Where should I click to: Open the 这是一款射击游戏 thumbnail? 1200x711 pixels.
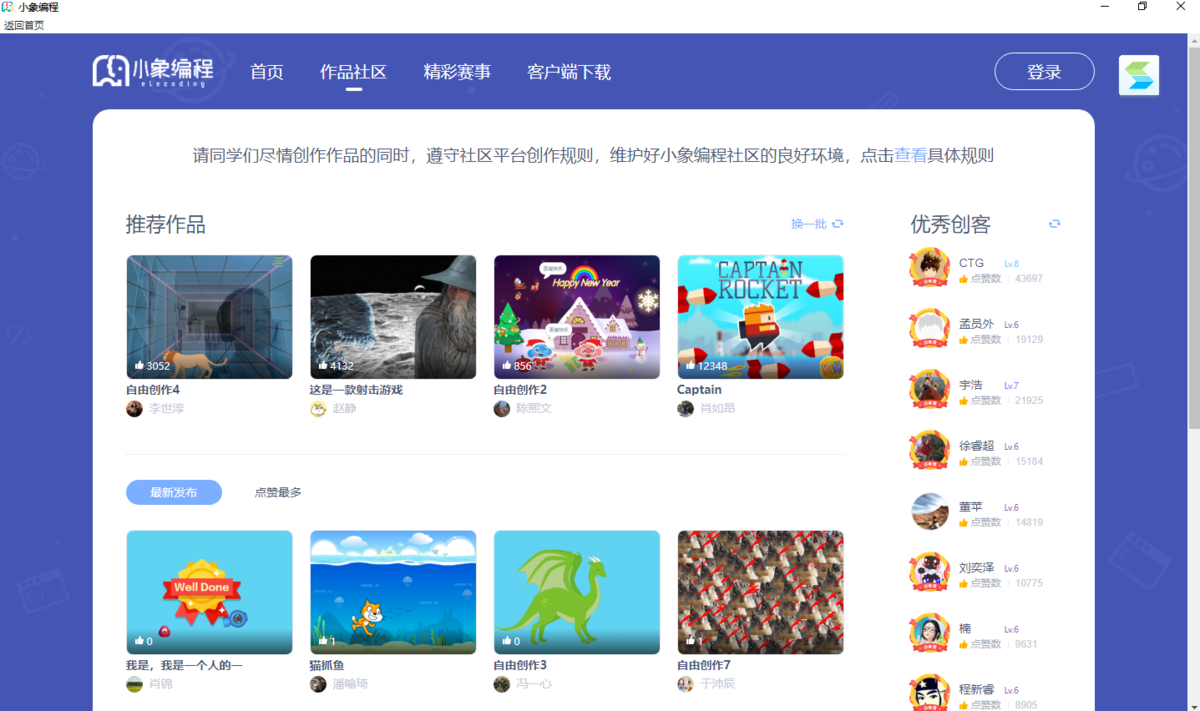point(393,317)
